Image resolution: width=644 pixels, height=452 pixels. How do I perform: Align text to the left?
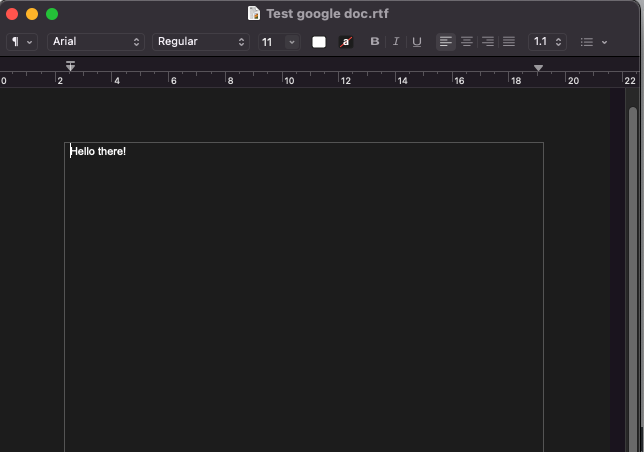click(x=446, y=41)
